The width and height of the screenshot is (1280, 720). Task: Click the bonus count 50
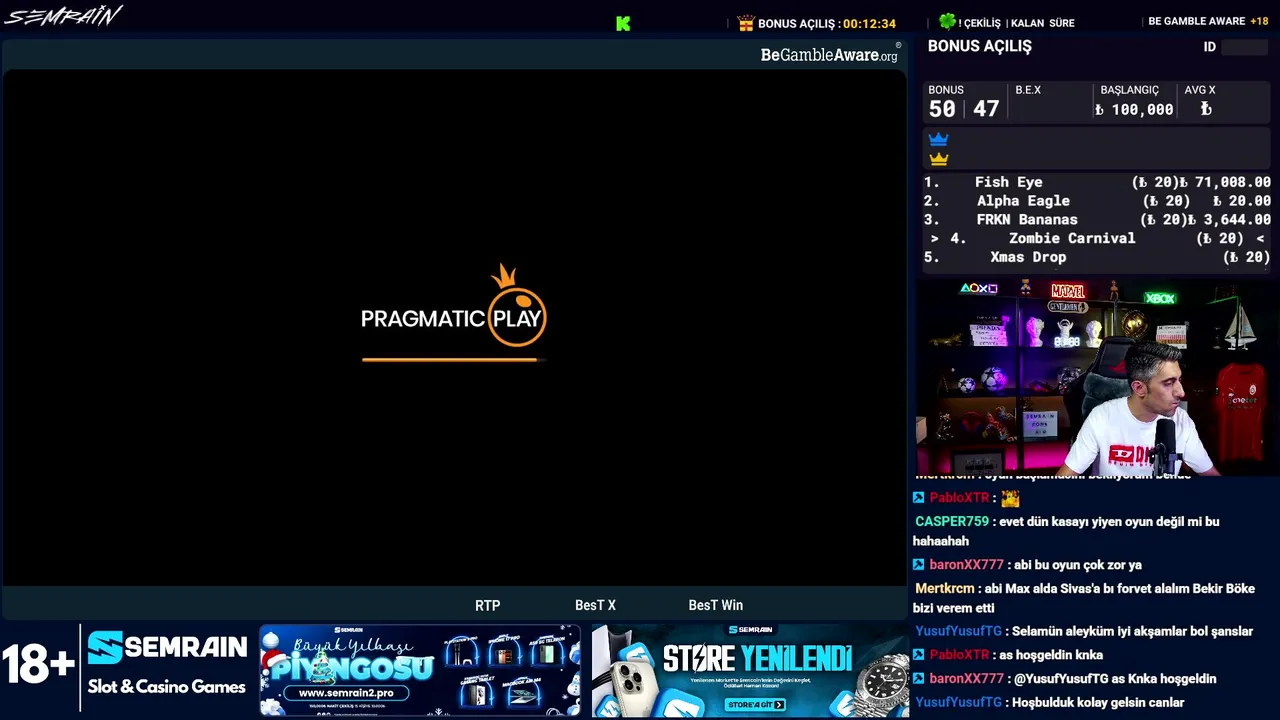pos(942,109)
